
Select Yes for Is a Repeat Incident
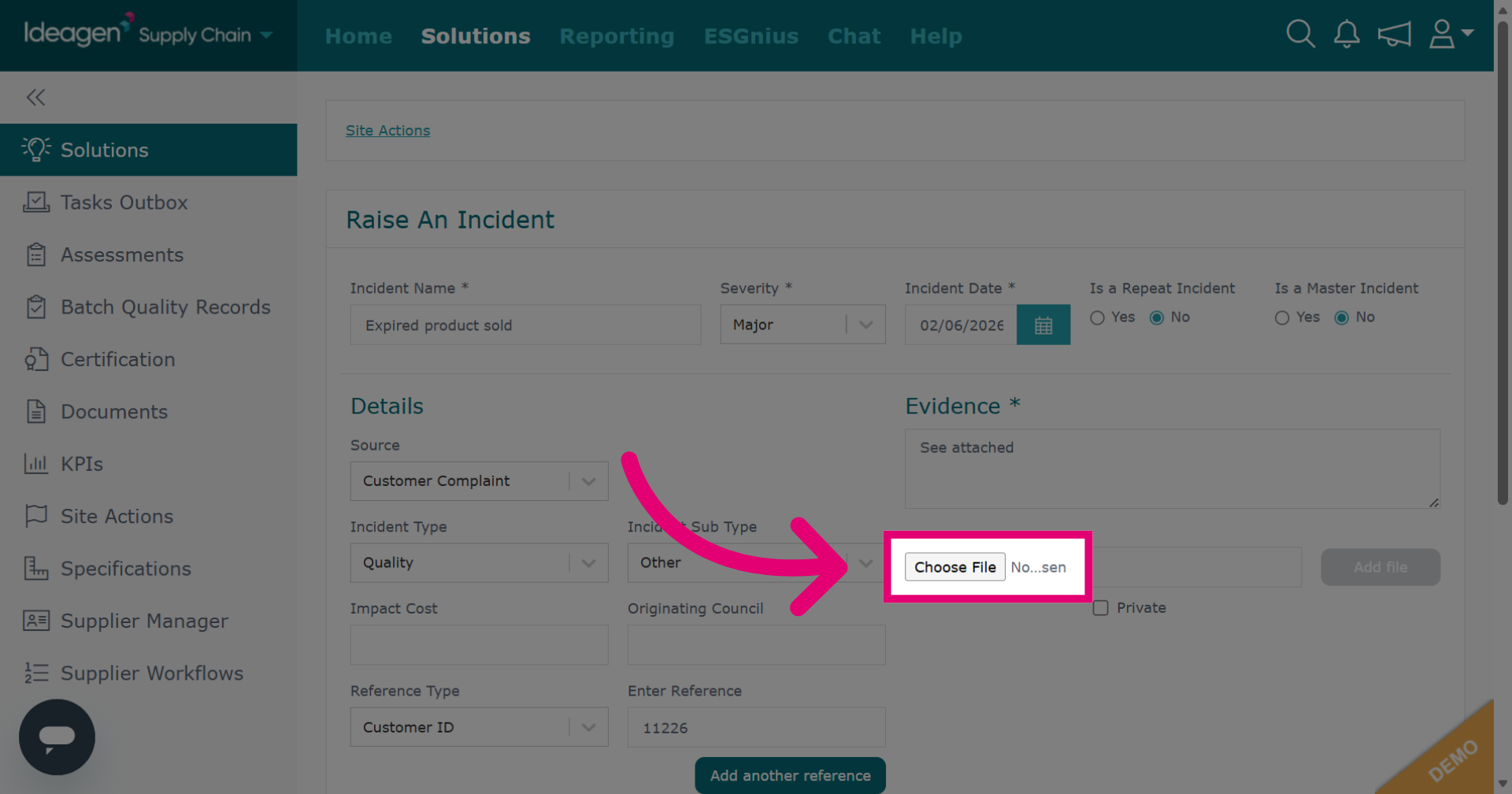click(1097, 317)
